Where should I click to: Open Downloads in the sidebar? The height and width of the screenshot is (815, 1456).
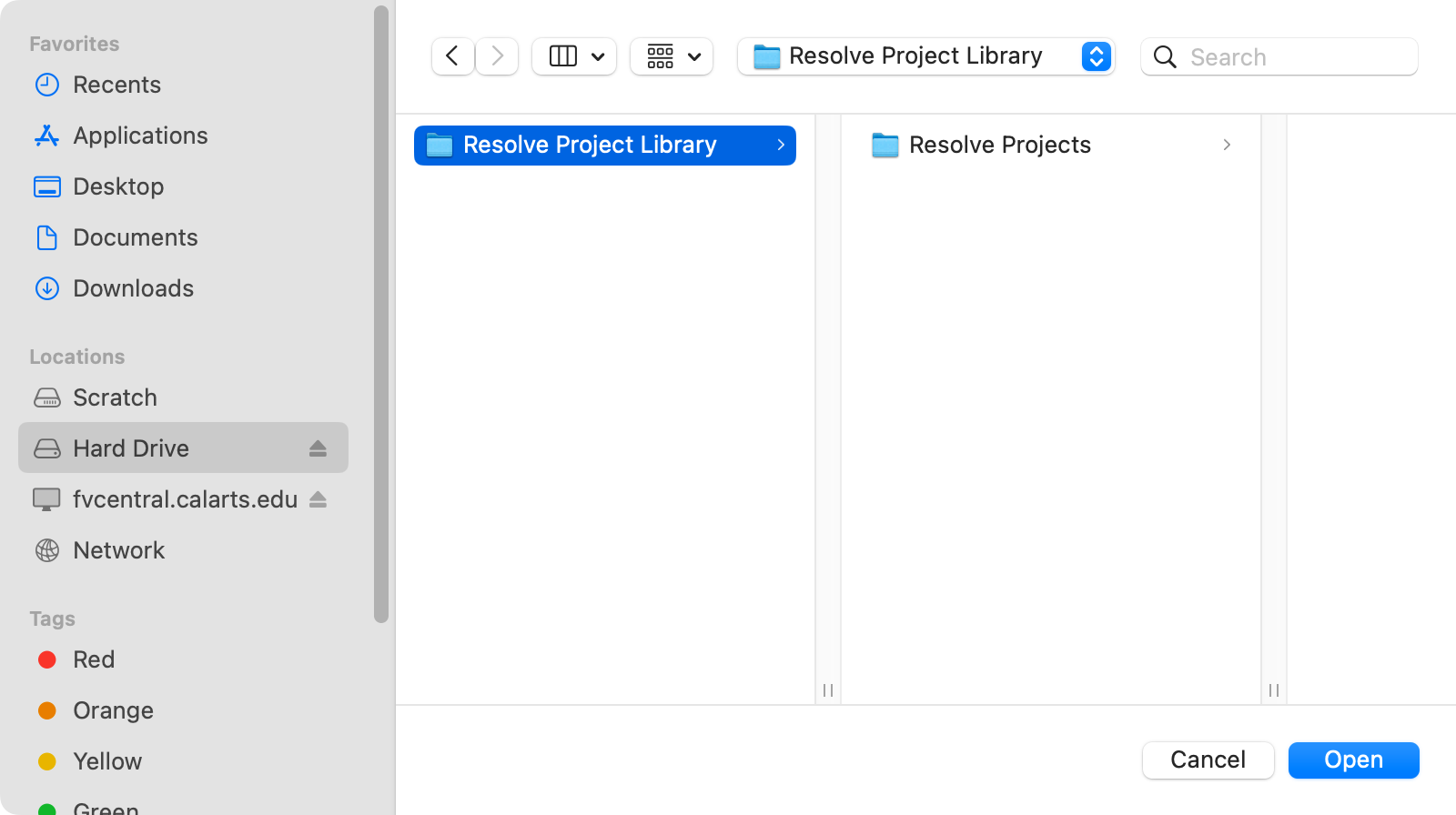tap(183, 288)
